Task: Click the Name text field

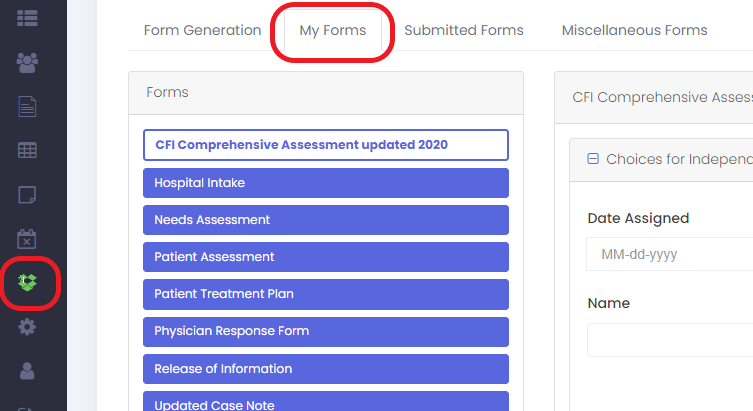Action: (x=668, y=339)
